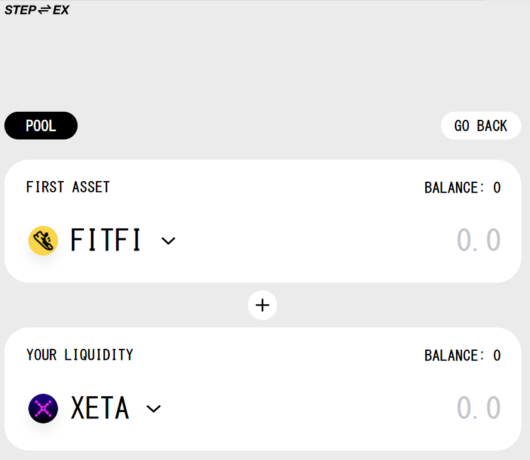Click the XETA token name text
Image resolution: width=530 pixels, height=460 pixels.
[100, 408]
